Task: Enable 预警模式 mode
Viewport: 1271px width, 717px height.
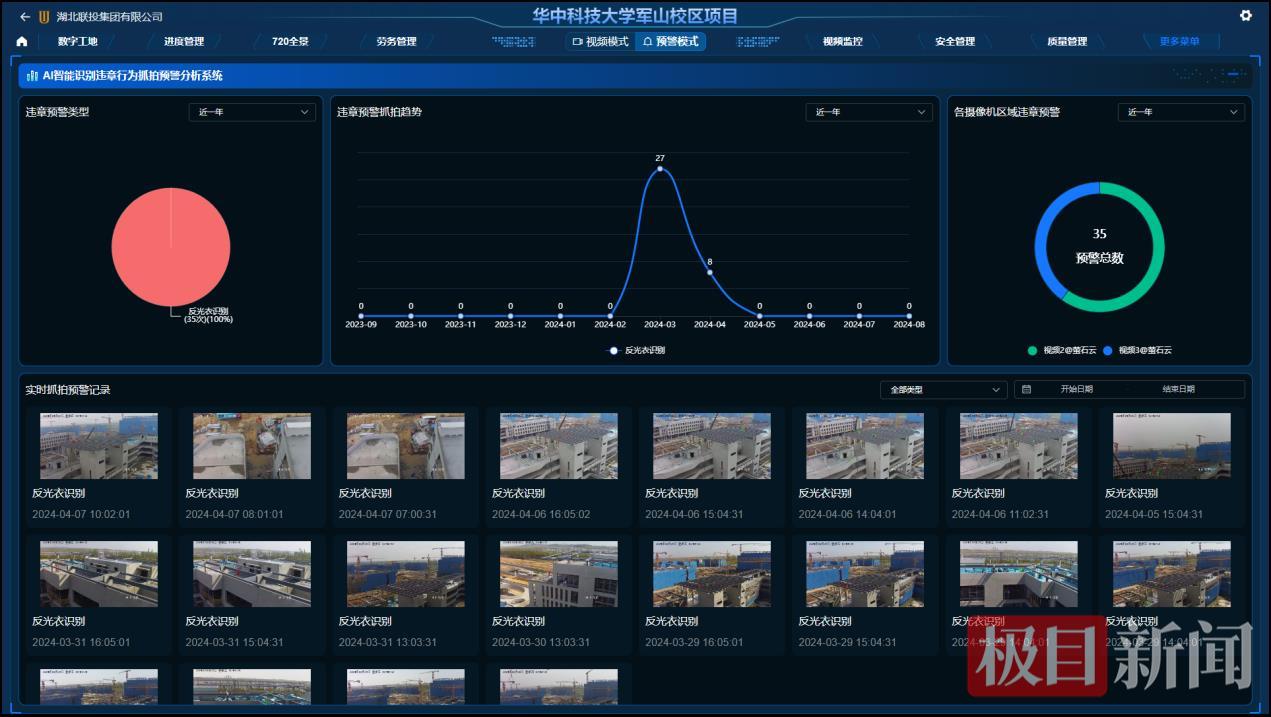Action: tap(673, 41)
